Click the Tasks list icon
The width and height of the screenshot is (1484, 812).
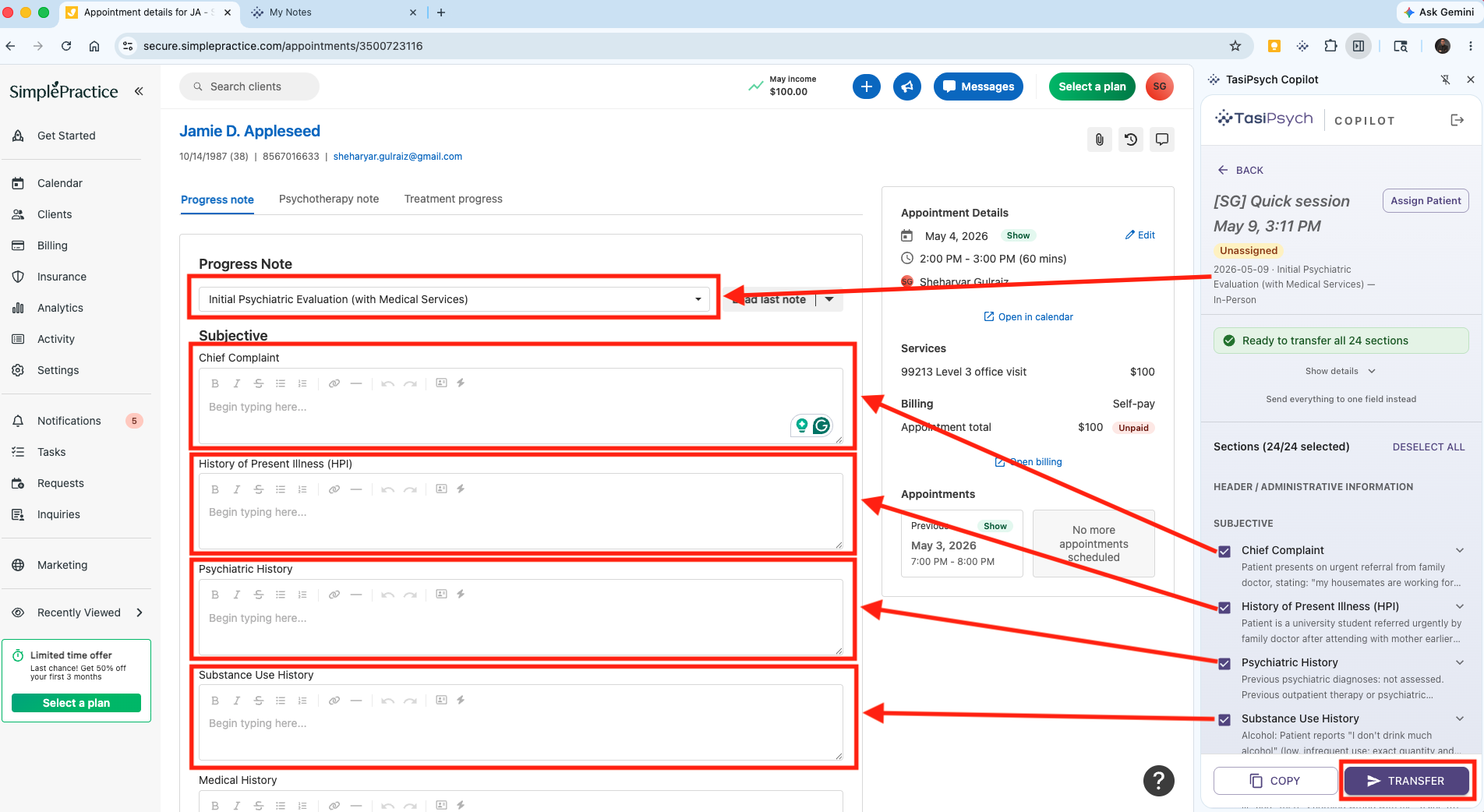coord(18,452)
